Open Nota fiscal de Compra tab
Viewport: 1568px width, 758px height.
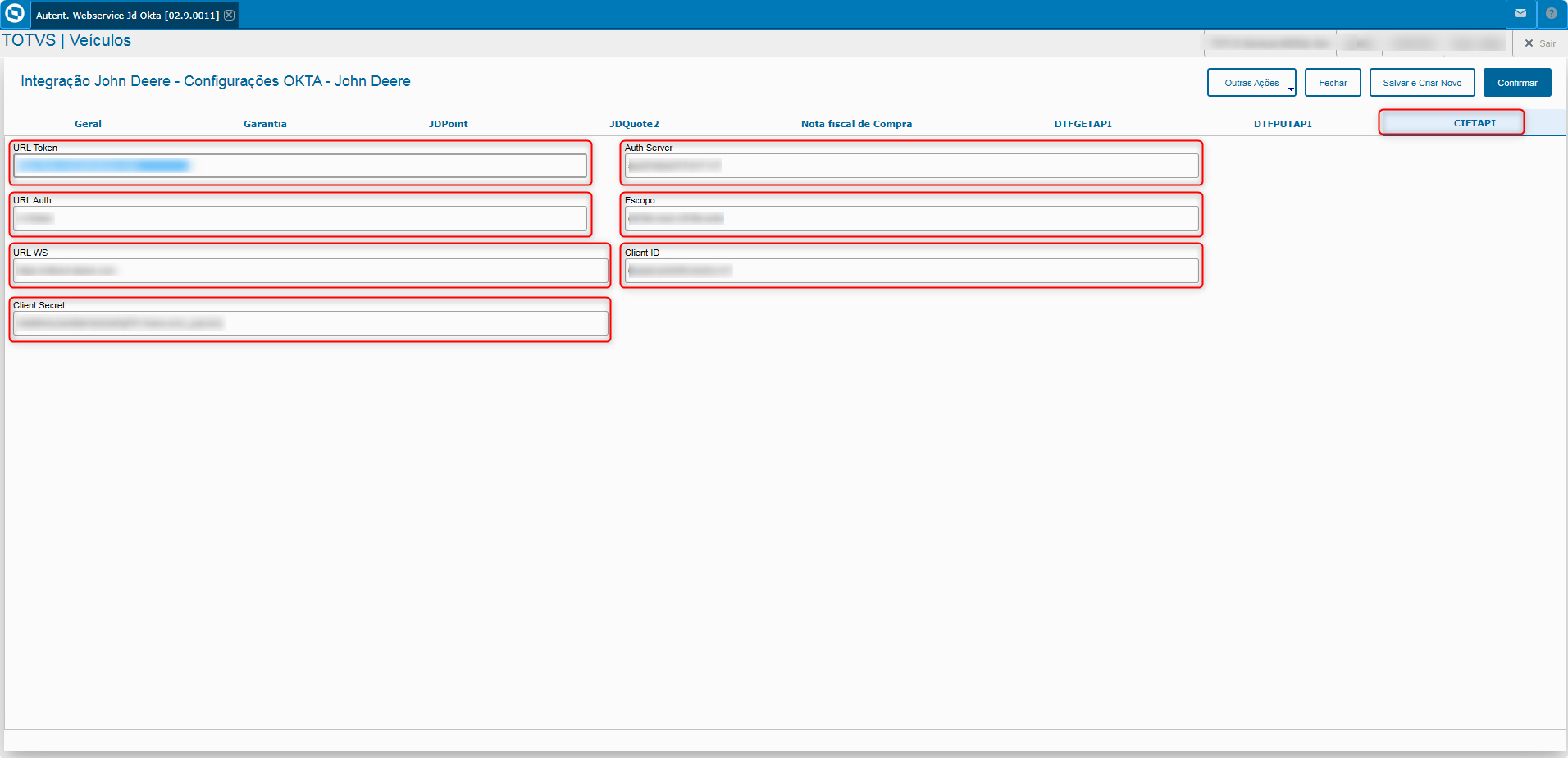click(x=856, y=124)
